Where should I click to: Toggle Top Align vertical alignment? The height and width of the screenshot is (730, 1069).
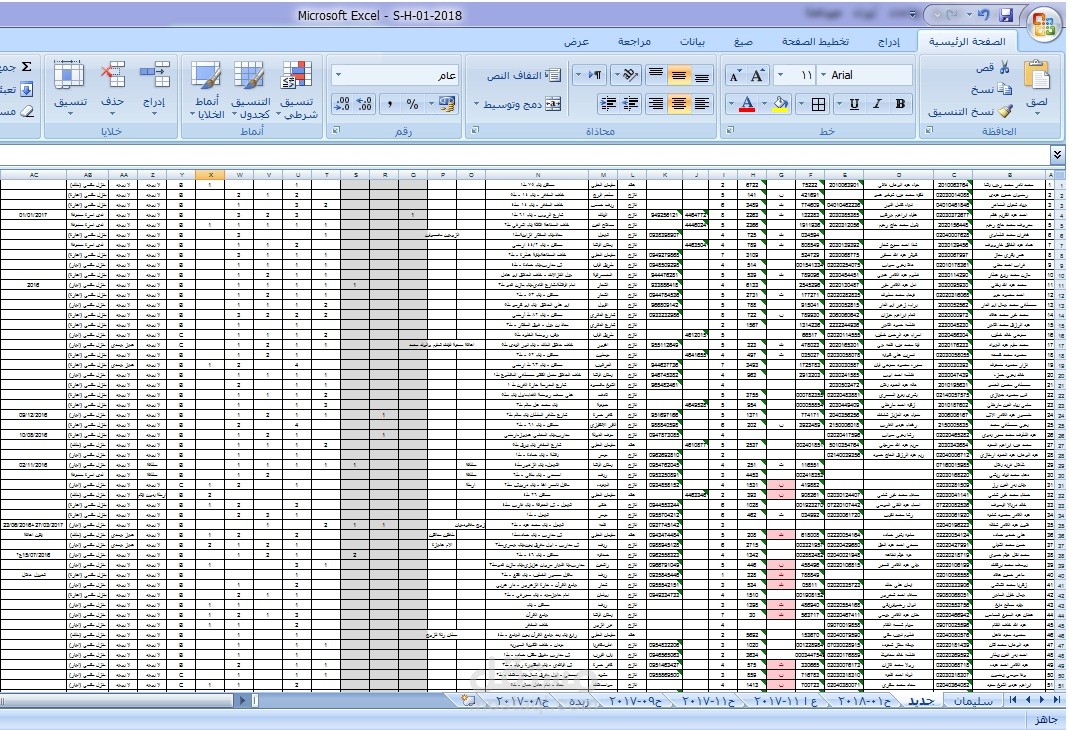coord(656,74)
